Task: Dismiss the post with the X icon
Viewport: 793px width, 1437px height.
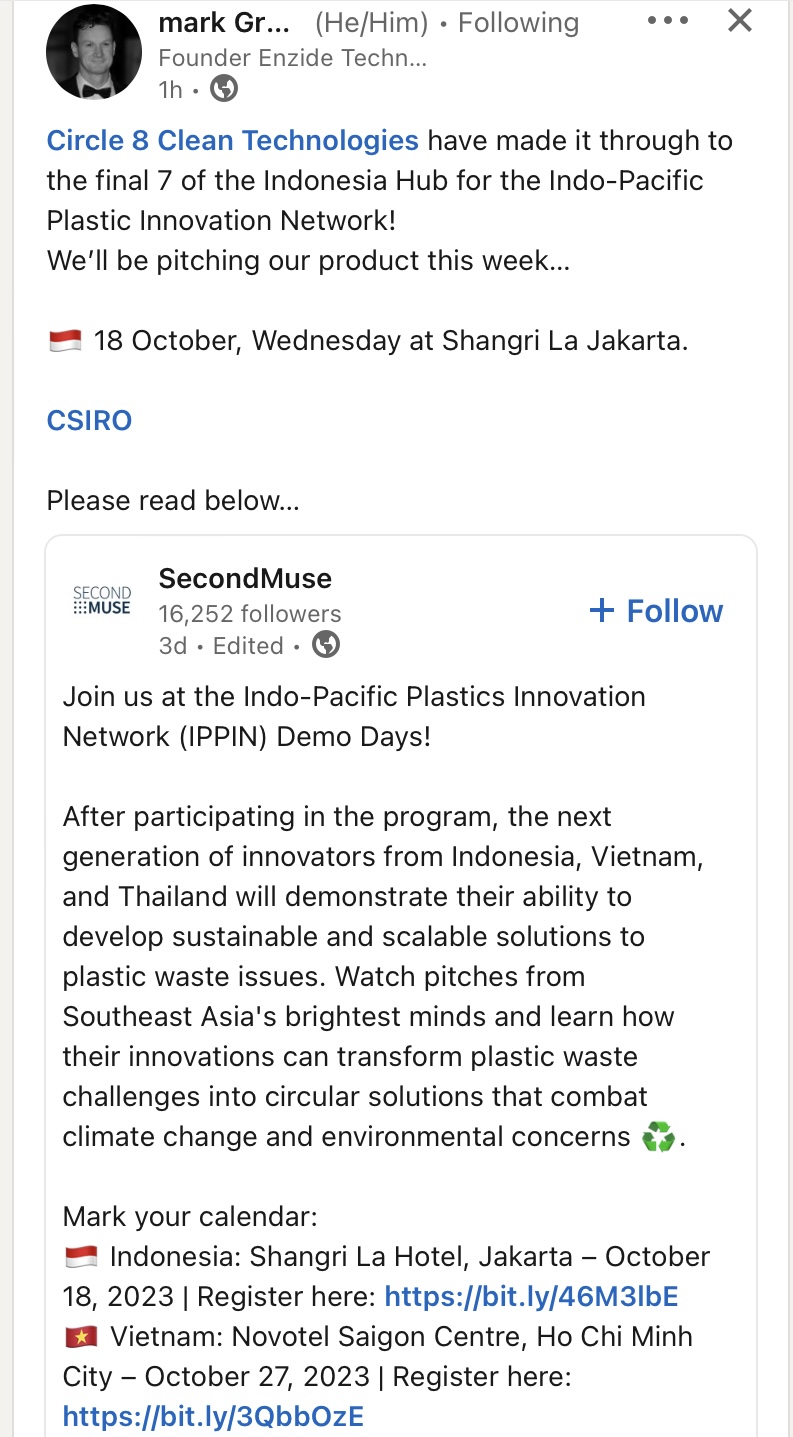Action: coord(739,20)
